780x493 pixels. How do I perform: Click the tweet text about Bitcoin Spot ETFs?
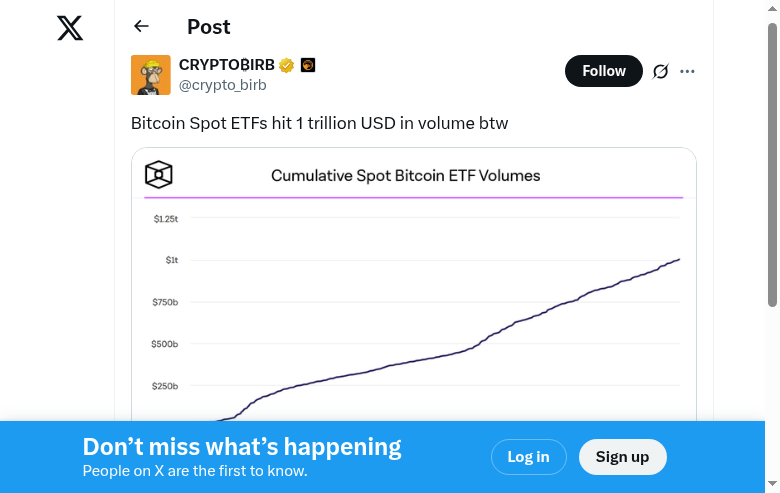point(320,124)
